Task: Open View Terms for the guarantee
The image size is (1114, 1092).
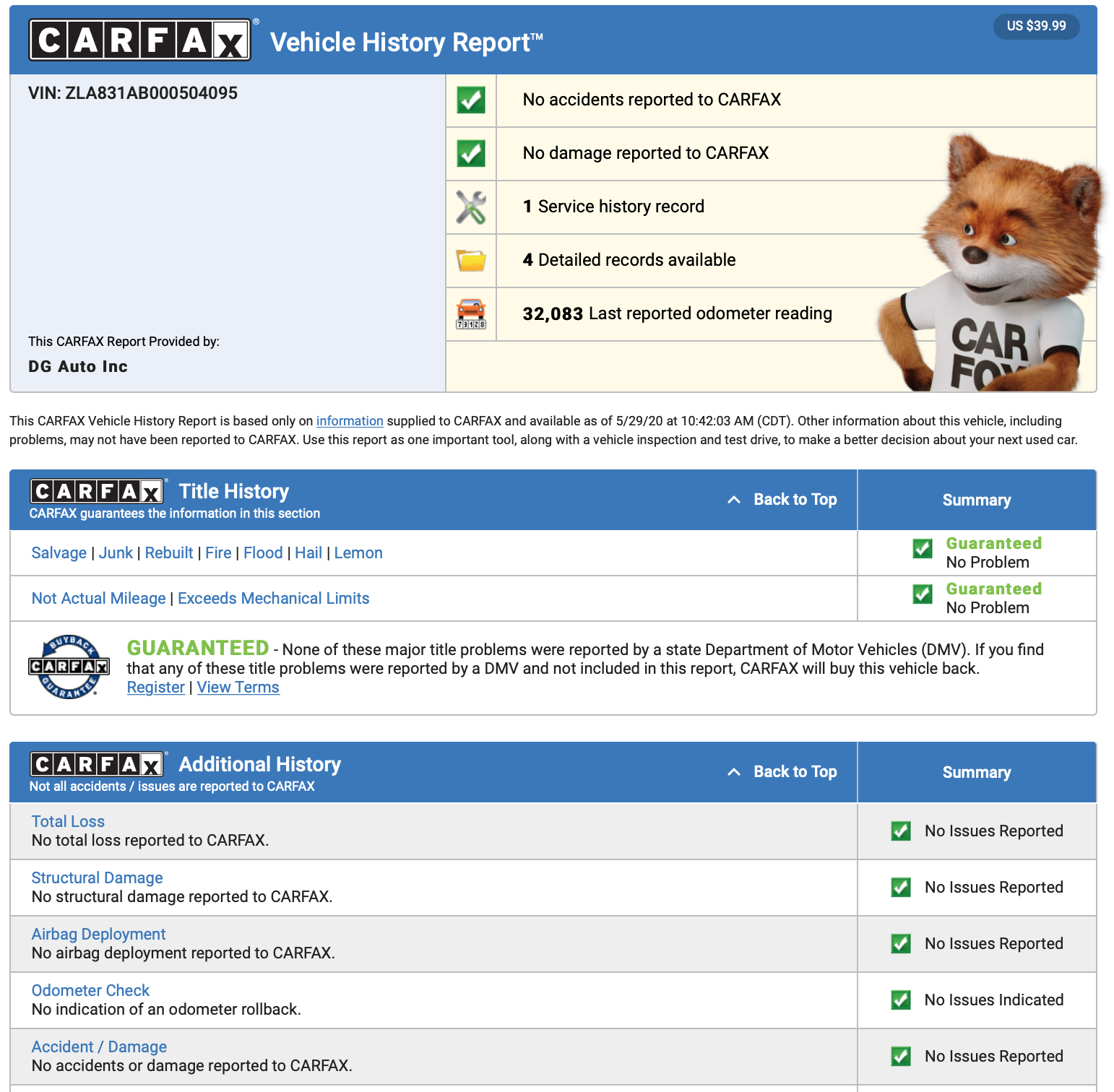Action: (x=238, y=688)
